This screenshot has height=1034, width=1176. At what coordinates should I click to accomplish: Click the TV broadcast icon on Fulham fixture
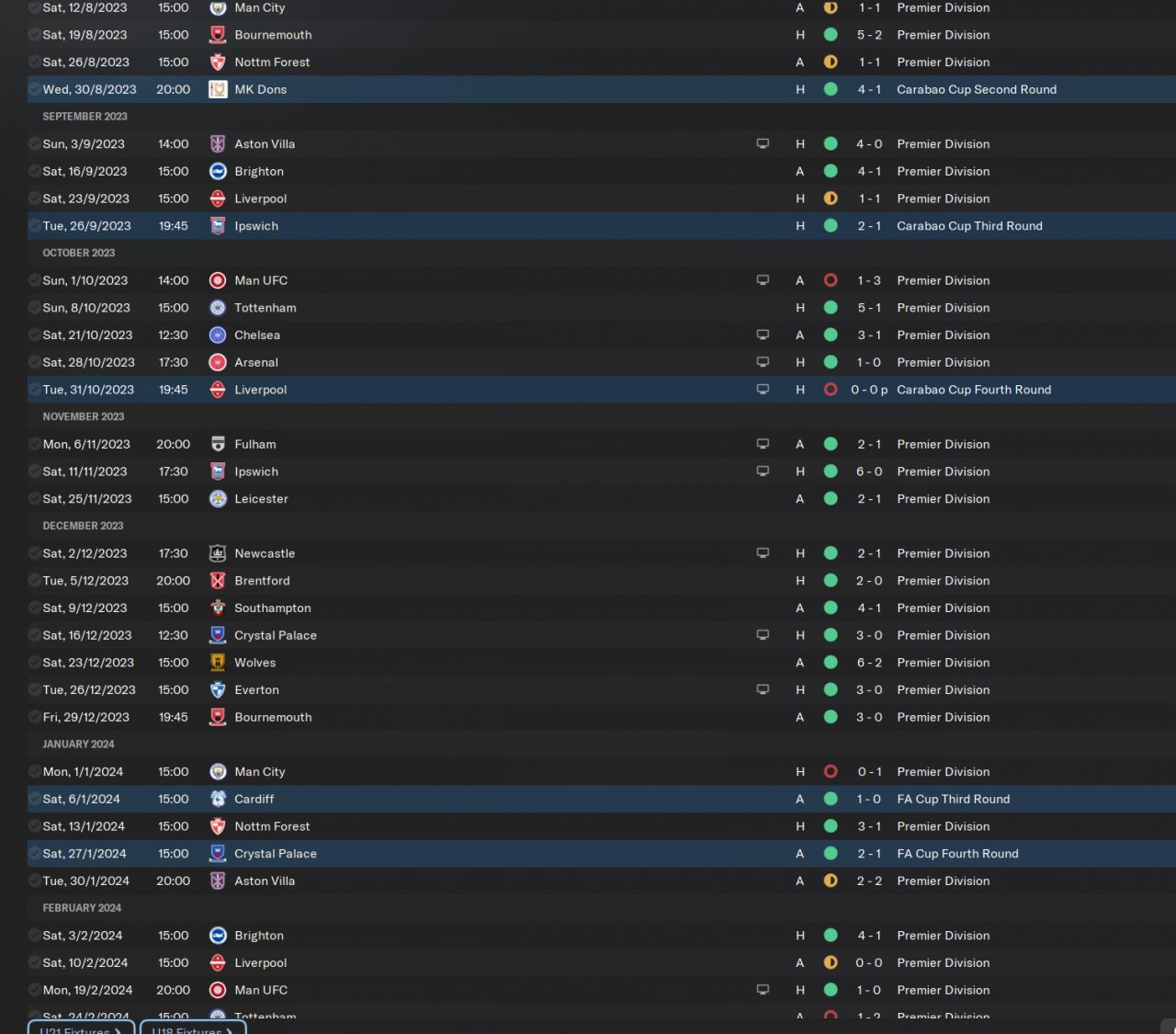(763, 444)
